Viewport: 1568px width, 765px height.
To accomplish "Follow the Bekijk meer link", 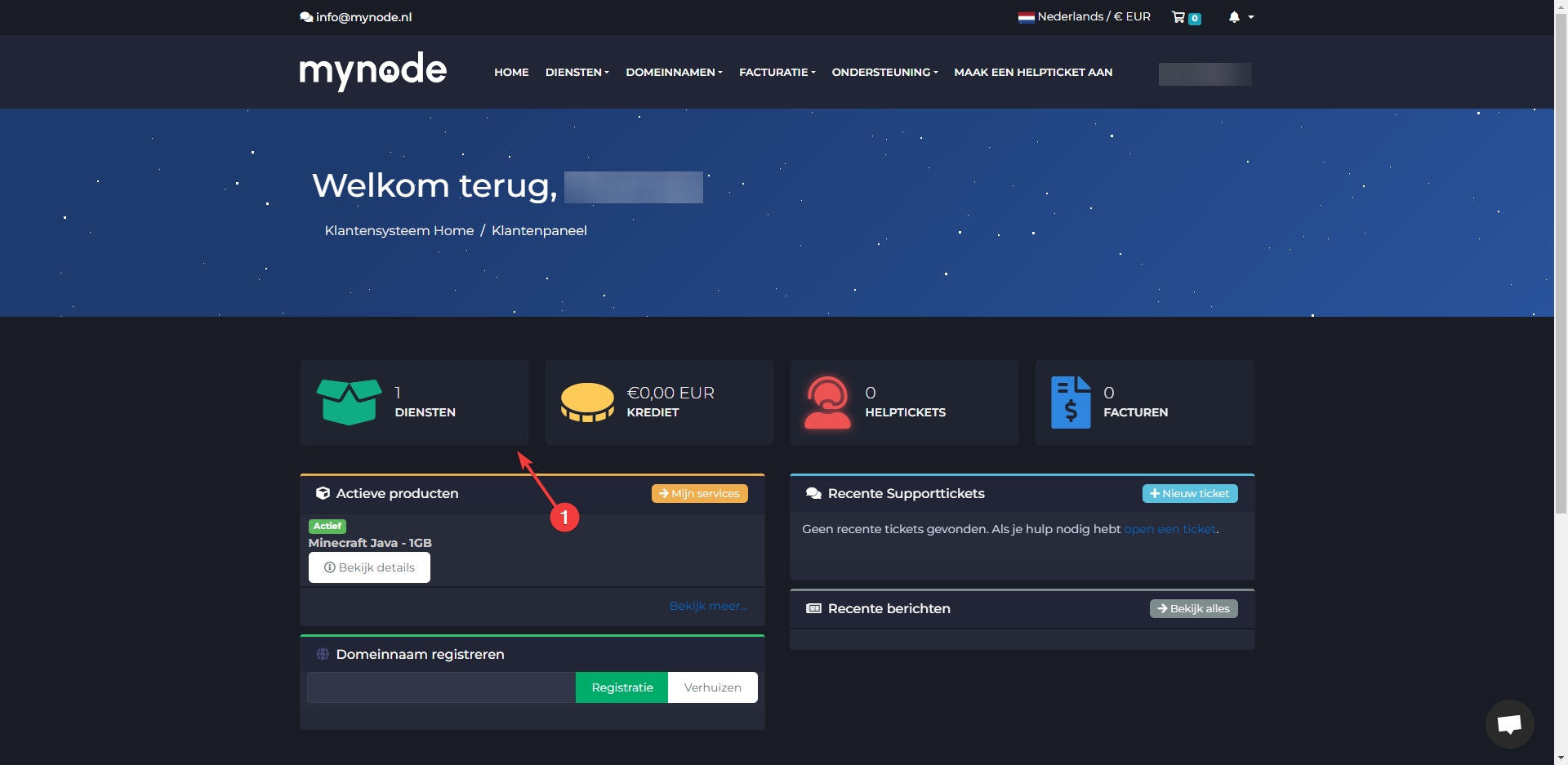I will 708,606.
